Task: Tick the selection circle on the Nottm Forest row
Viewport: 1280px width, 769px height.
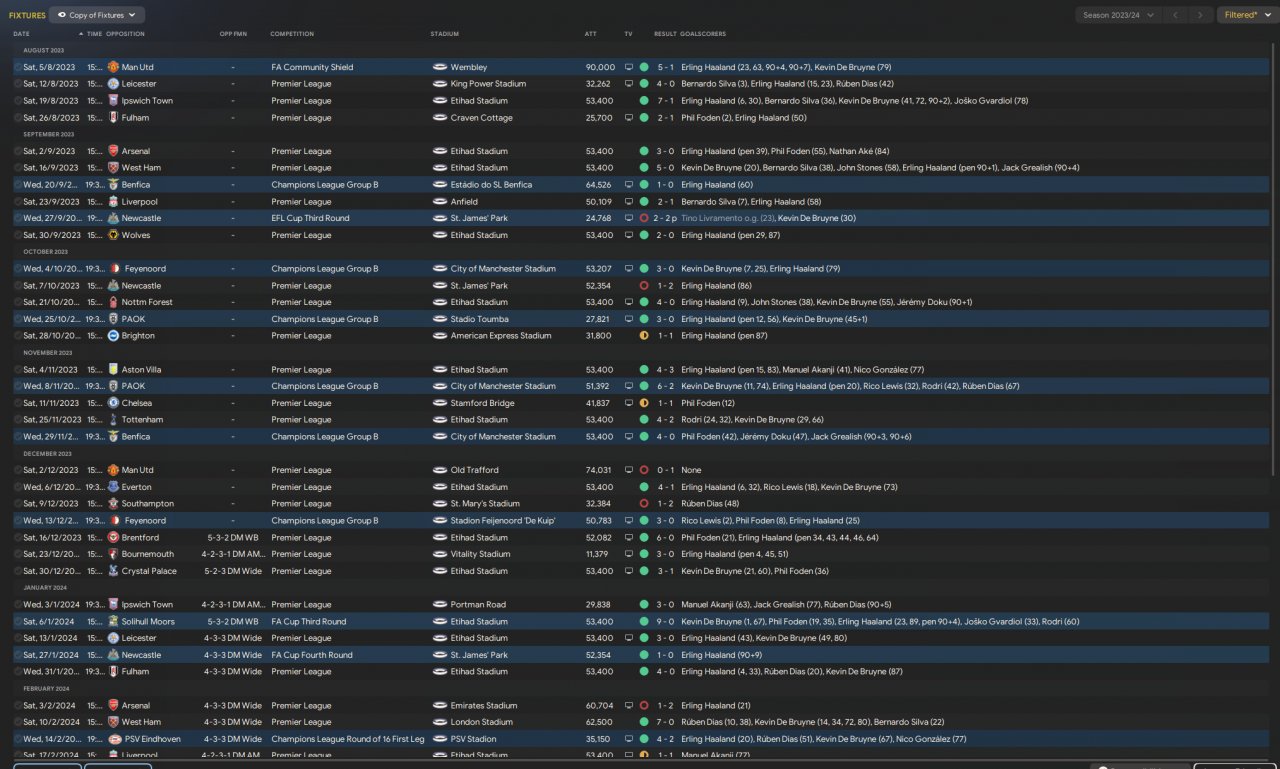Action: coord(18,302)
